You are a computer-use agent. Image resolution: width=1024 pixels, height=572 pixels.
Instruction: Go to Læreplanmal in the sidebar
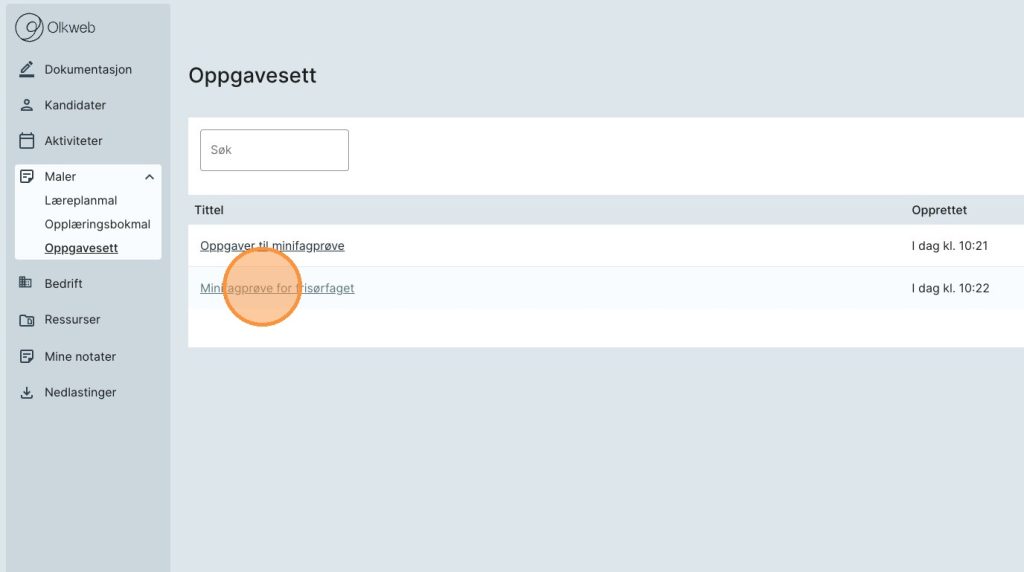(81, 201)
